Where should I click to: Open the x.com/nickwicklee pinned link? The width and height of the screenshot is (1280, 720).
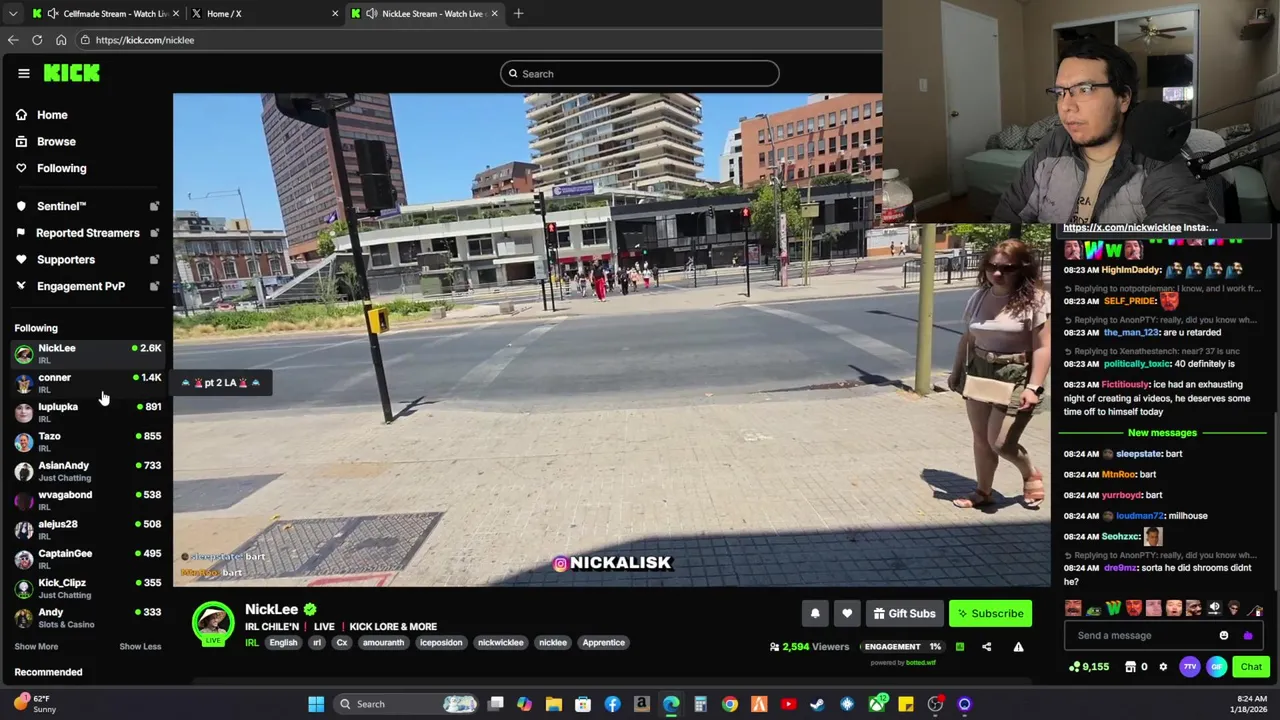pos(1122,228)
